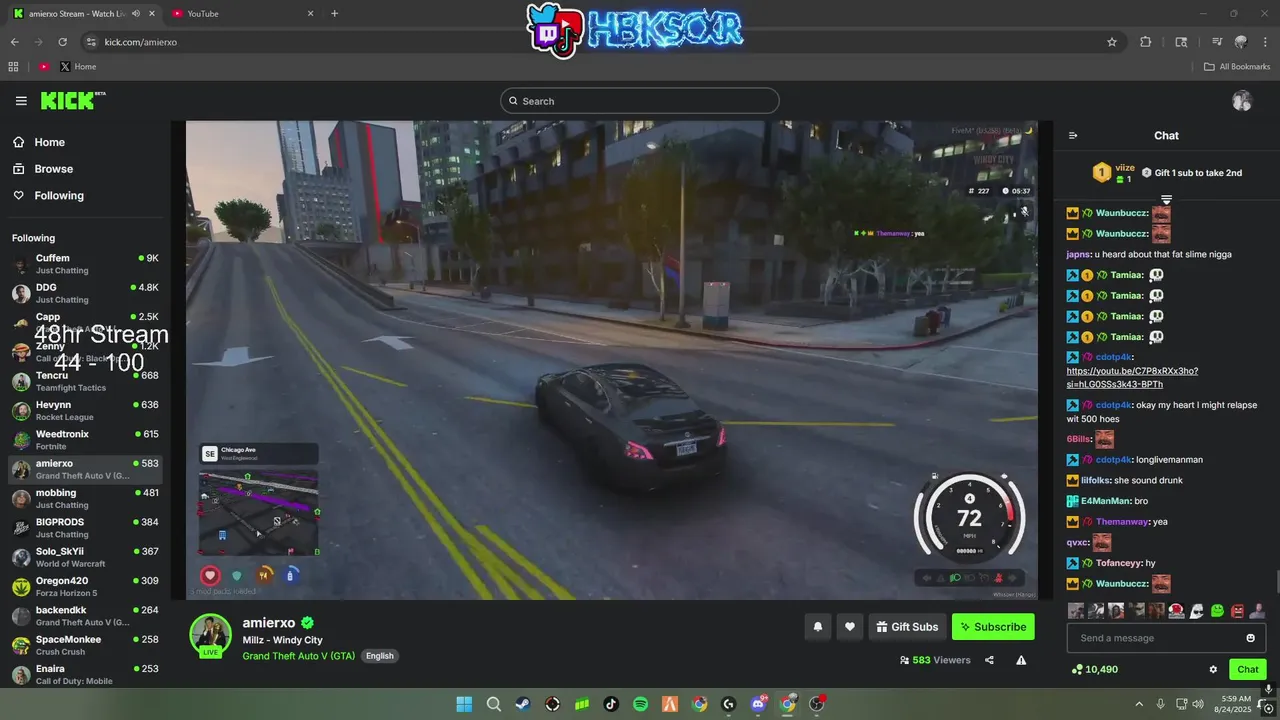Open the DDG channel in Following list

(x=85, y=293)
